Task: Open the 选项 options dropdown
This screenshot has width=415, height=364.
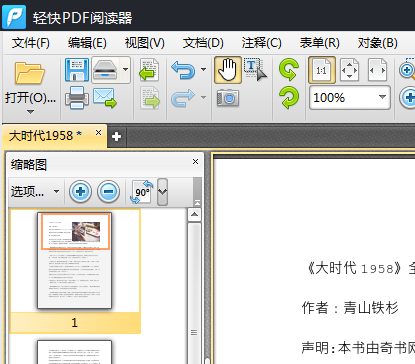Action: coord(35,191)
